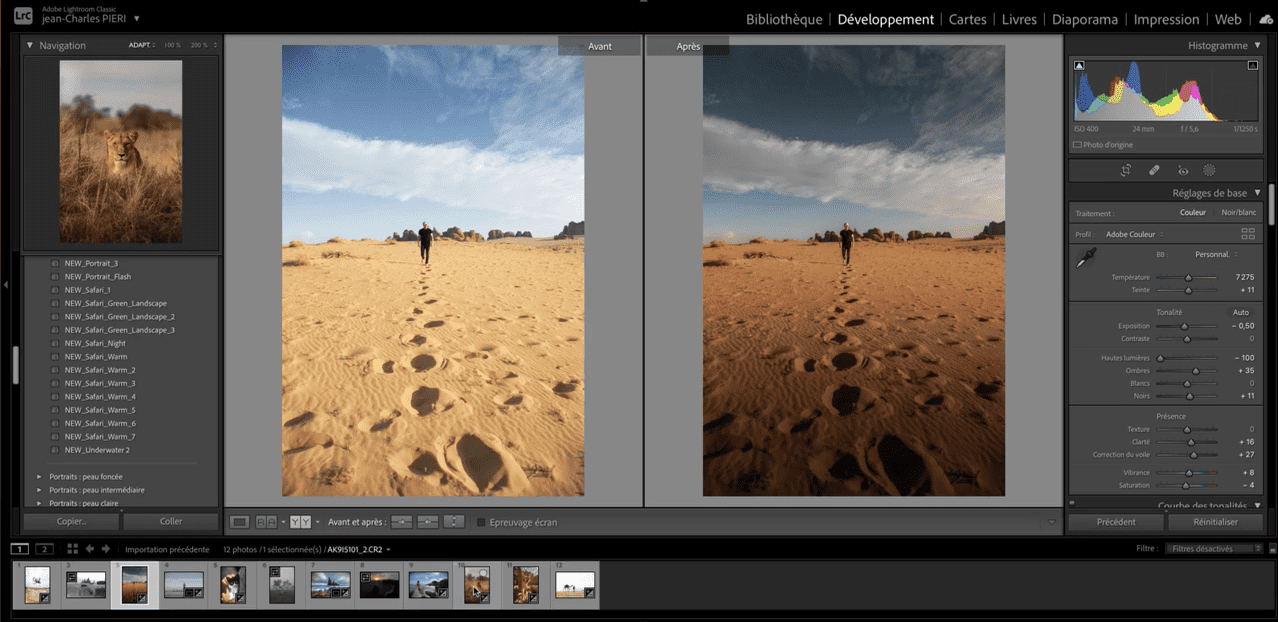
Task: Collapse the Navigation panel
Action: click(30, 45)
